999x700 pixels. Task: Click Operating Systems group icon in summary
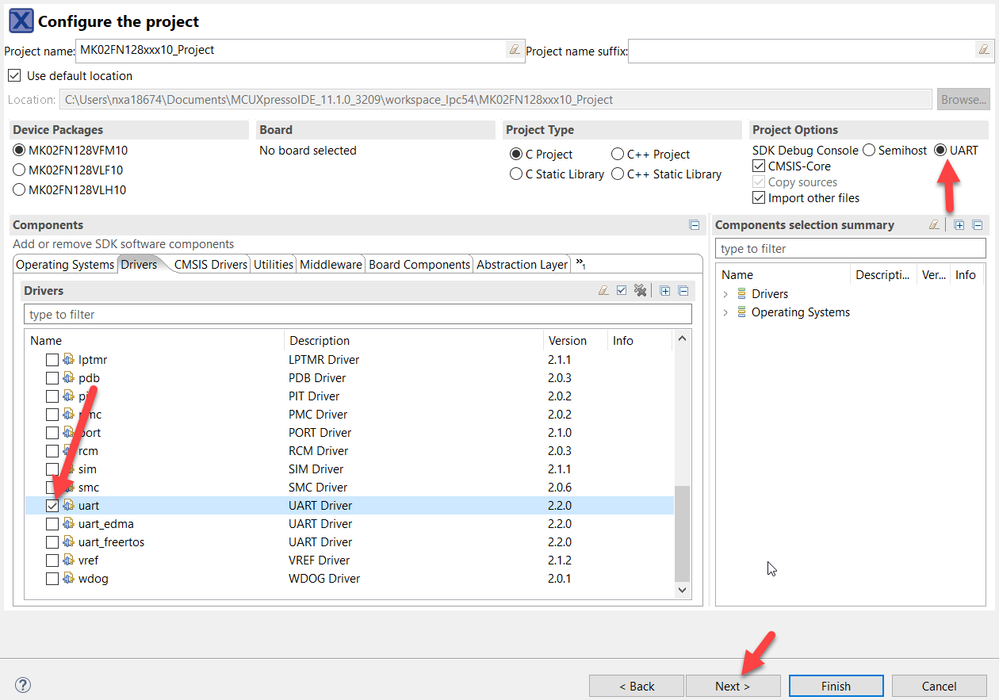742,312
